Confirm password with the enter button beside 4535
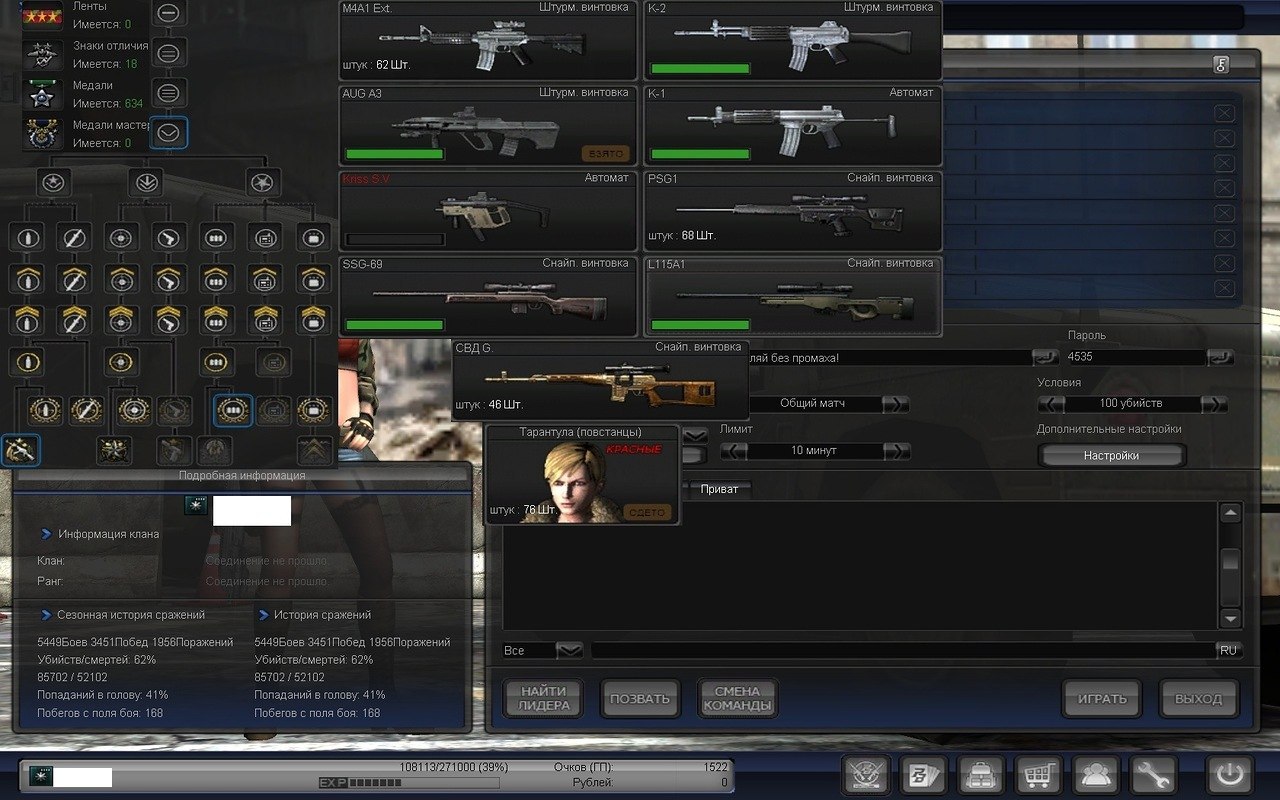 pyautogui.click(x=1220, y=357)
